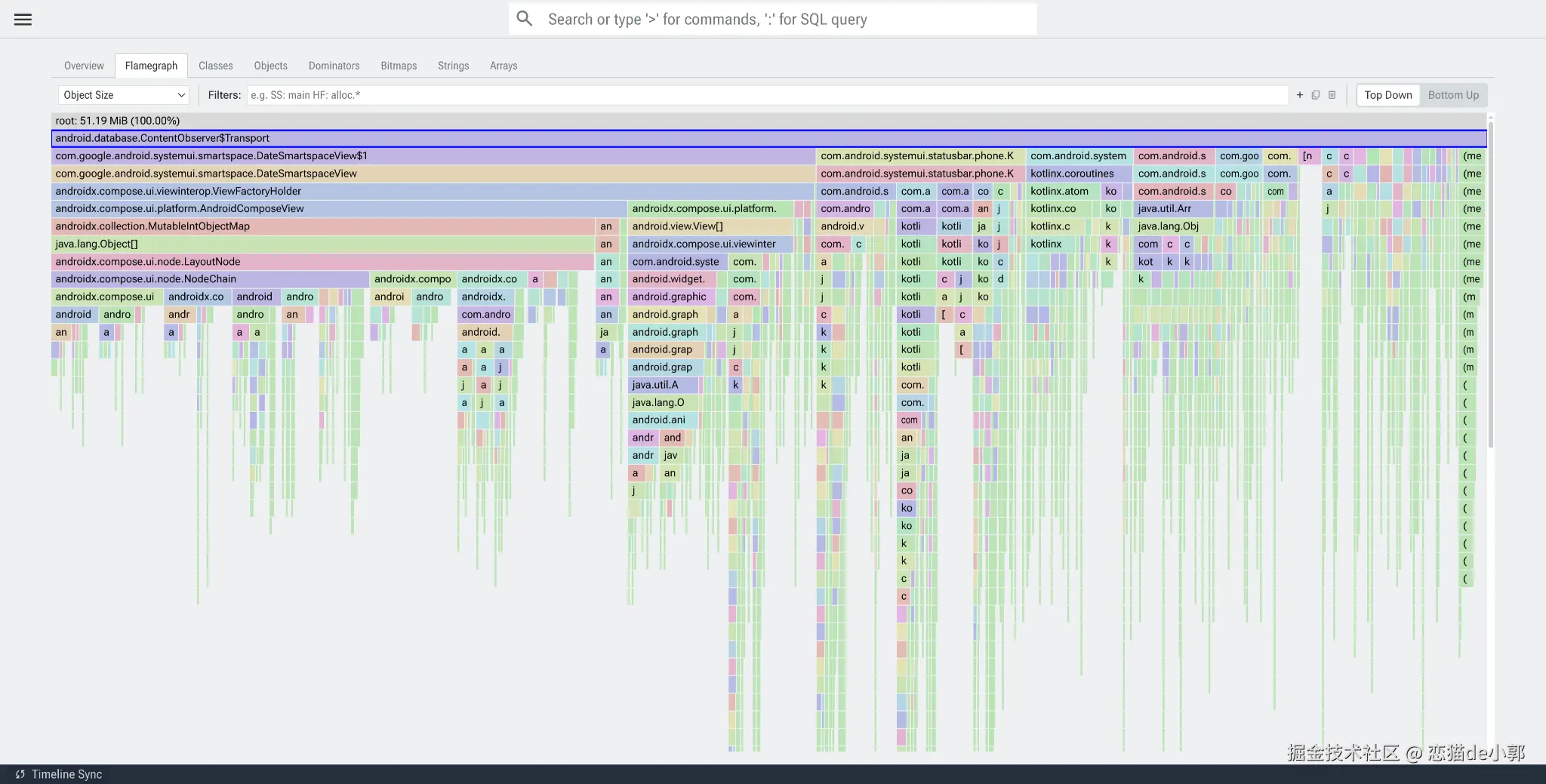Select android.database.ContentObserver$Transport frame

(x=768, y=138)
